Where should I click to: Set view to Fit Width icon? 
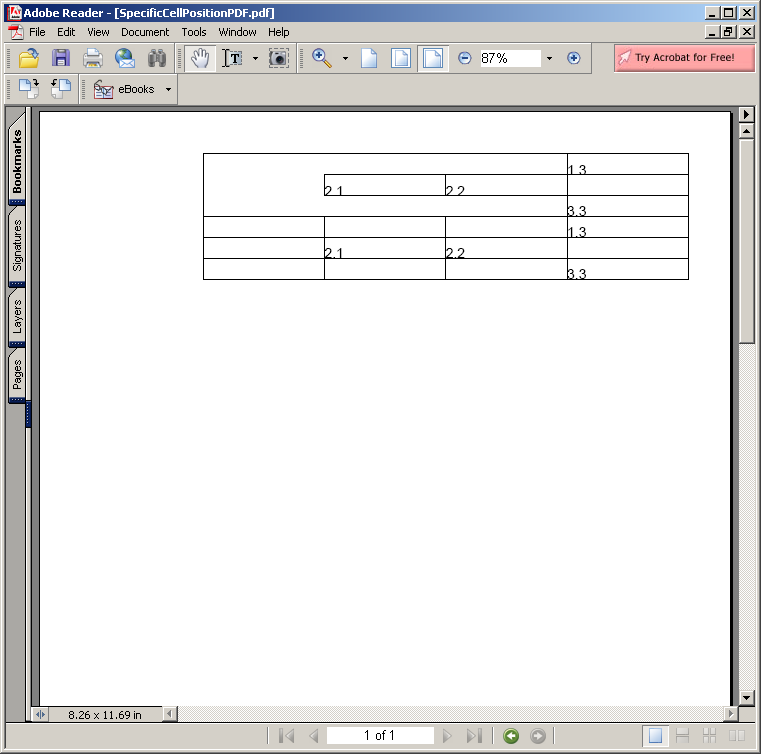[x=433, y=58]
